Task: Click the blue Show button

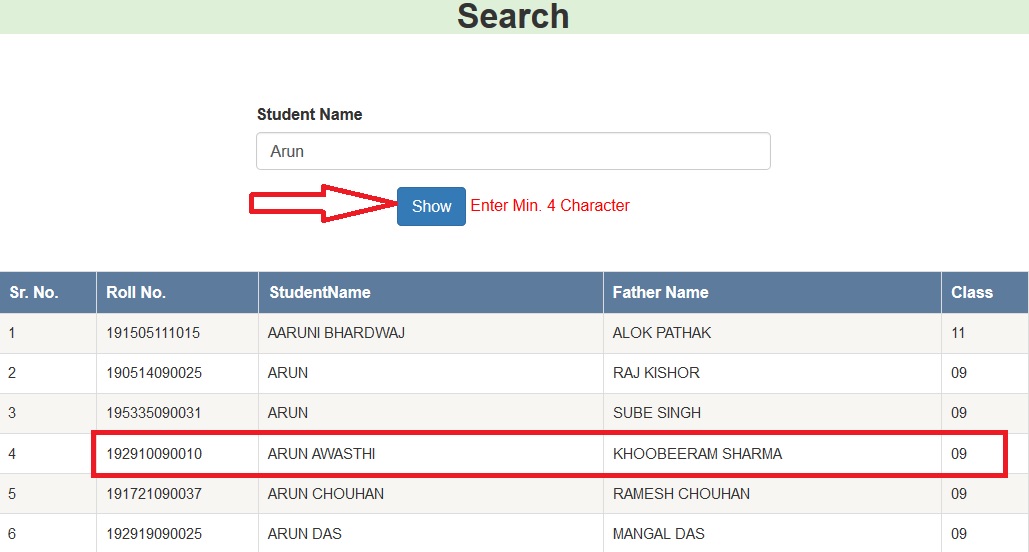Action: [431, 206]
